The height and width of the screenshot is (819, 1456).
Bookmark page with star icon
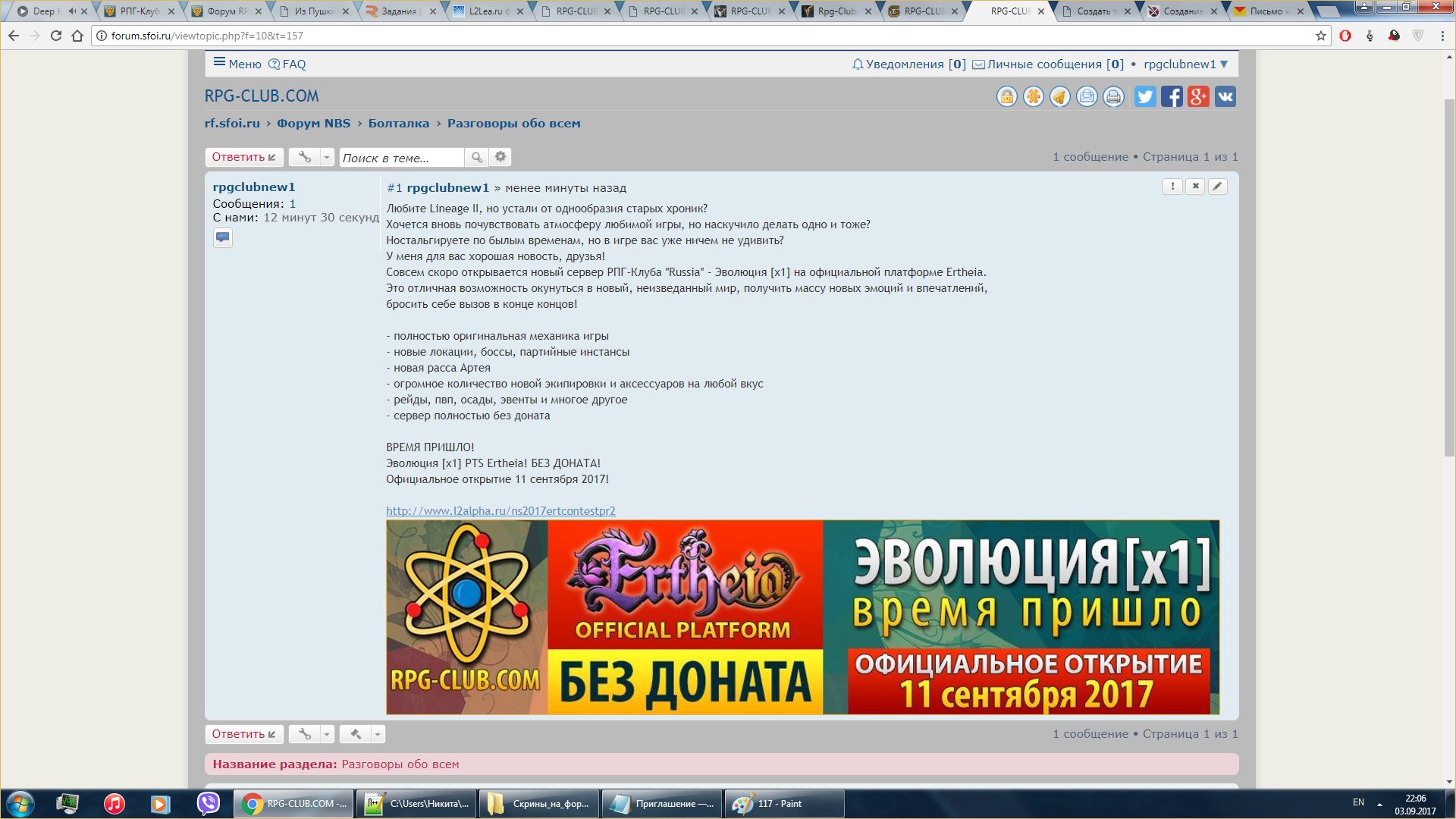(x=1320, y=36)
